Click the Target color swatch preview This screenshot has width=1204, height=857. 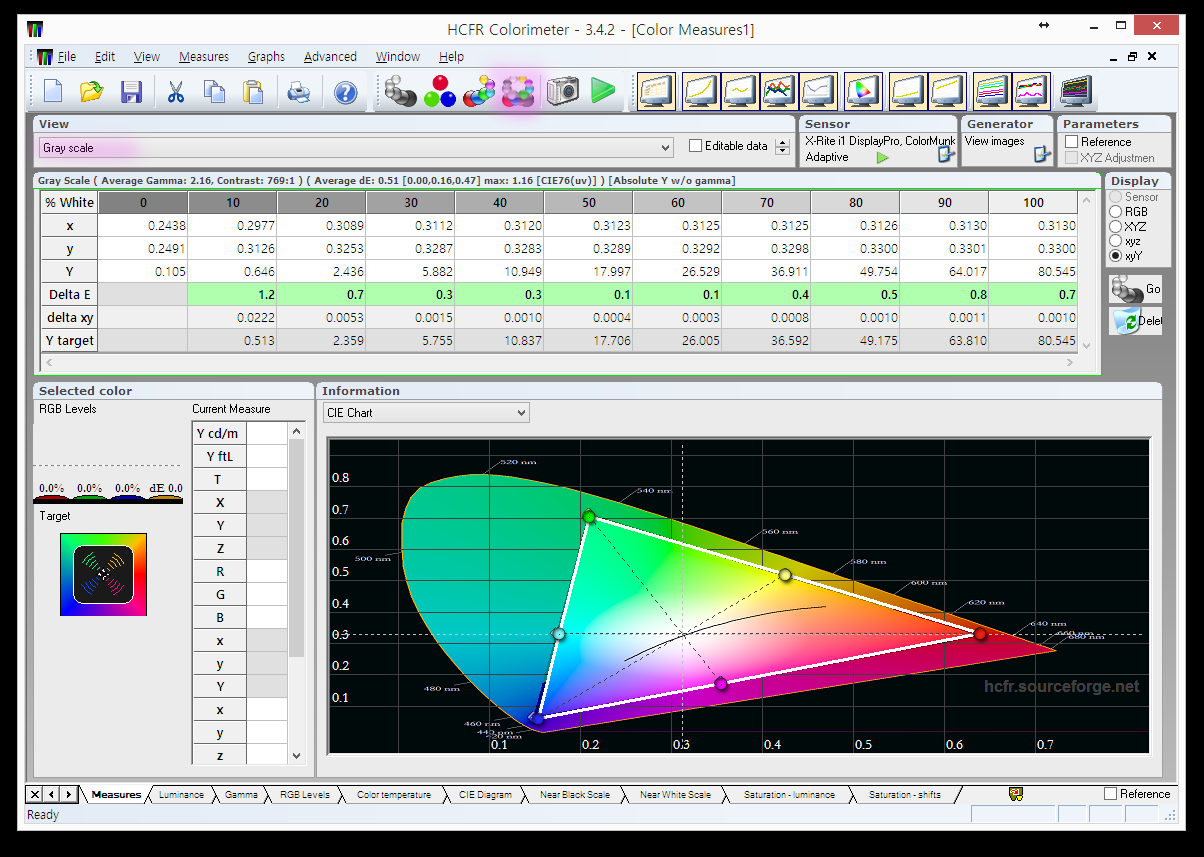(103, 574)
